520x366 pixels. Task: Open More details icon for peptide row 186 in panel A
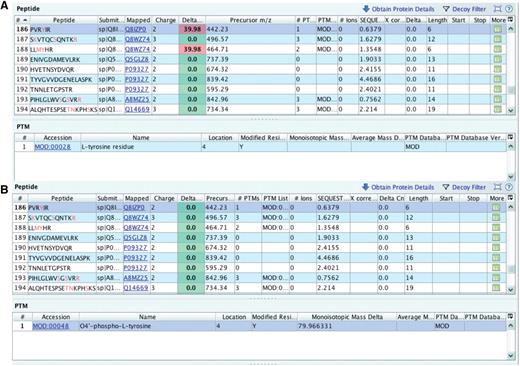tap(497, 29)
